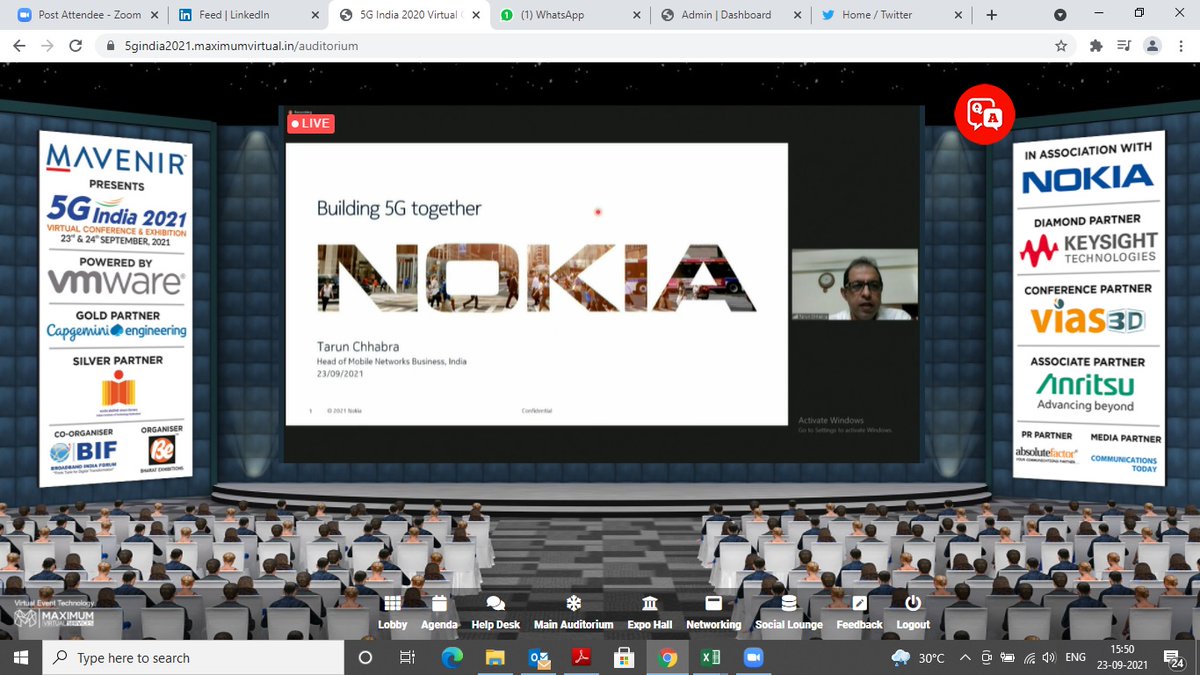Switch to WhatsApp tab
The image size is (1200, 675).
point(571,15)
